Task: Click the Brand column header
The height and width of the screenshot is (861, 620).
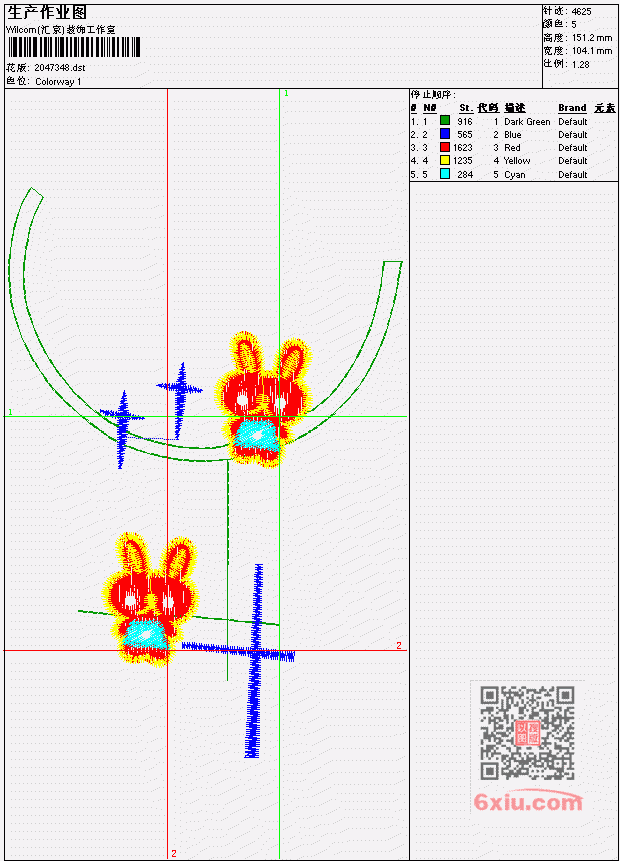Action: [572, 108]
